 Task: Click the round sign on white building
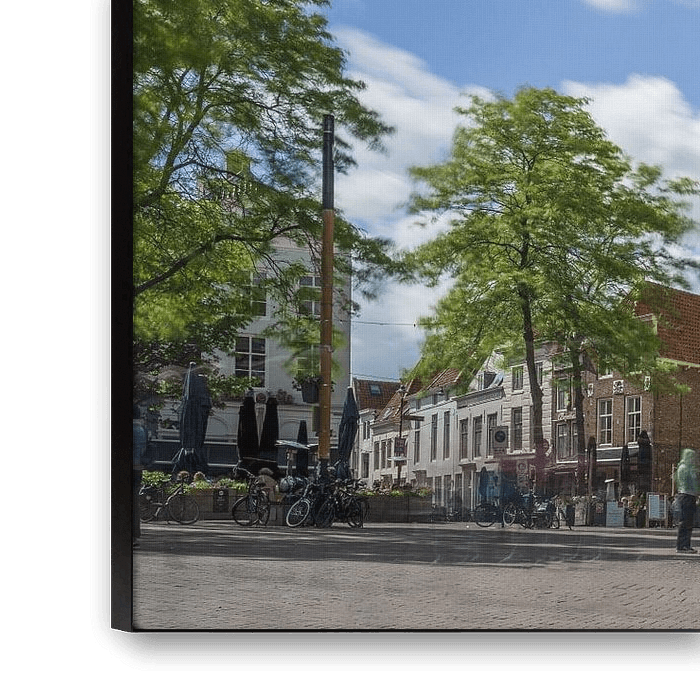499,435
